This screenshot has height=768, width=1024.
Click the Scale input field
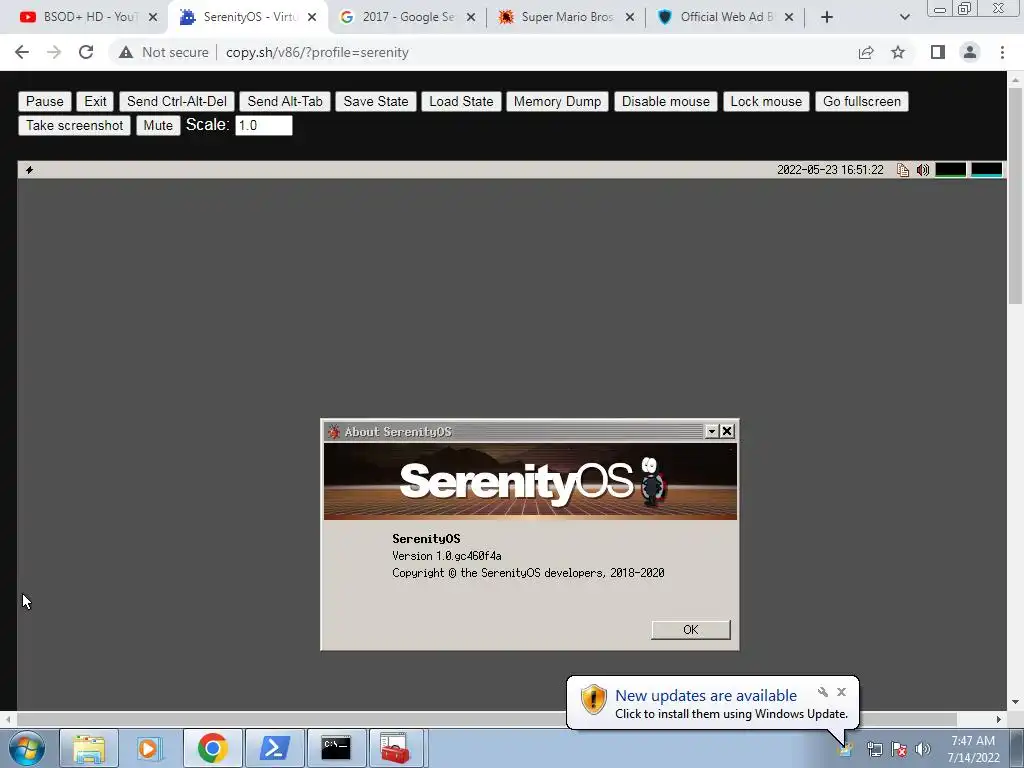coord(264,125)
